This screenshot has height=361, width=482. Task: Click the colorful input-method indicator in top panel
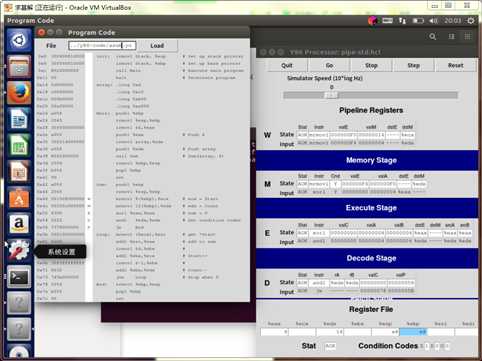click(x=372, y=21)
